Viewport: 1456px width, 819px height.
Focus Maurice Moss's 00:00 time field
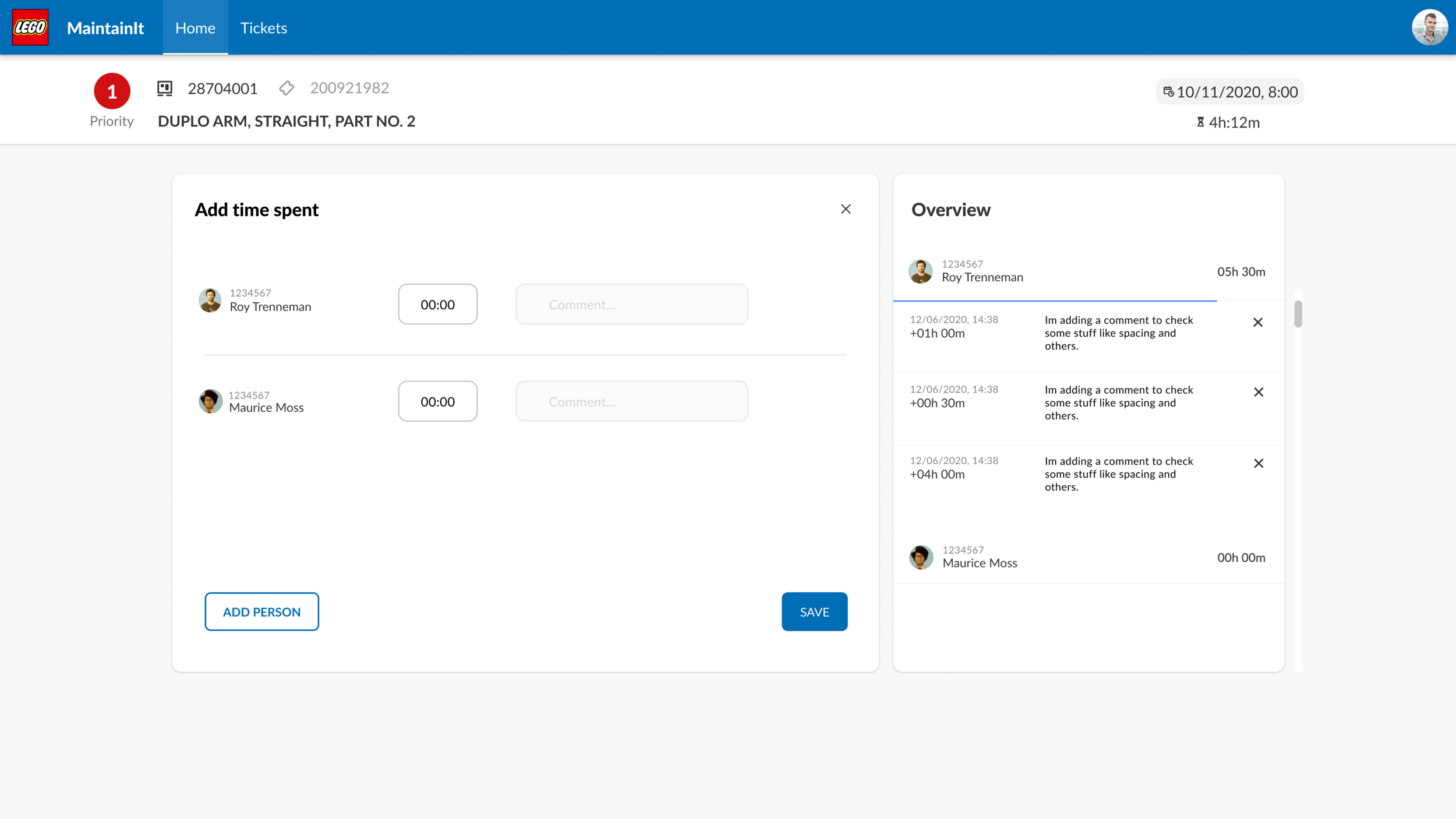click(437, 401)
